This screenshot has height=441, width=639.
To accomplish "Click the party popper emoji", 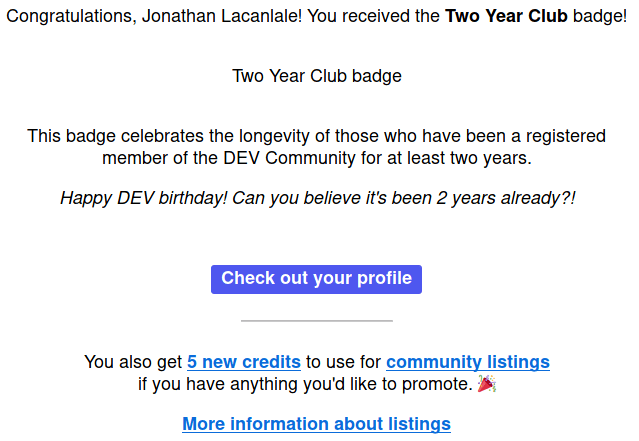I will 487,384.
